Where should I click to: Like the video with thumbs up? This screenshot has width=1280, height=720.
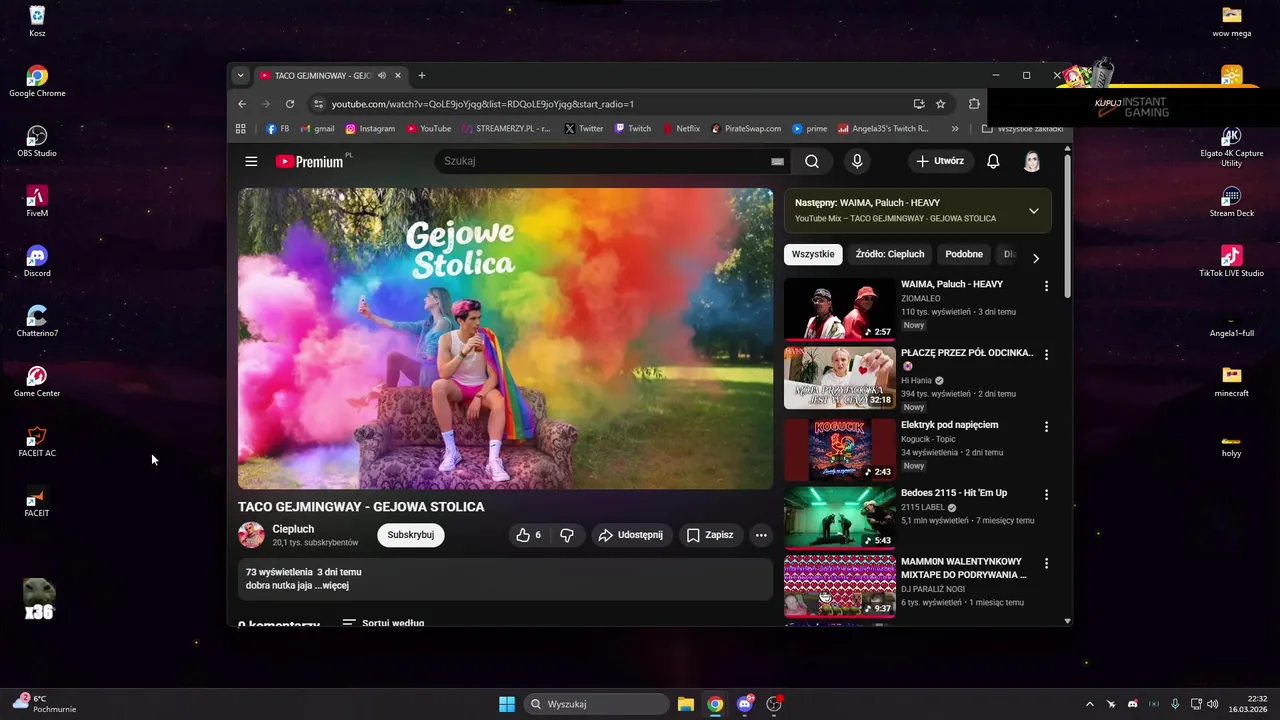pyautogui.click(x=528, y=535)
